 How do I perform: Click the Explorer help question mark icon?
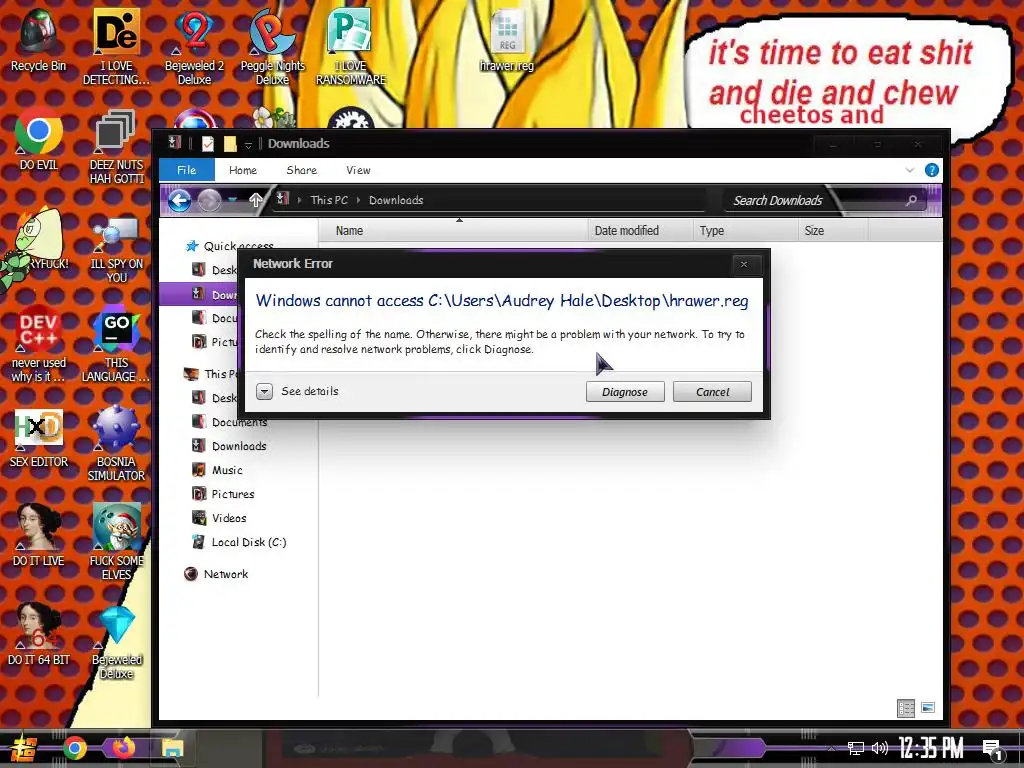click(x=932, y=170)
